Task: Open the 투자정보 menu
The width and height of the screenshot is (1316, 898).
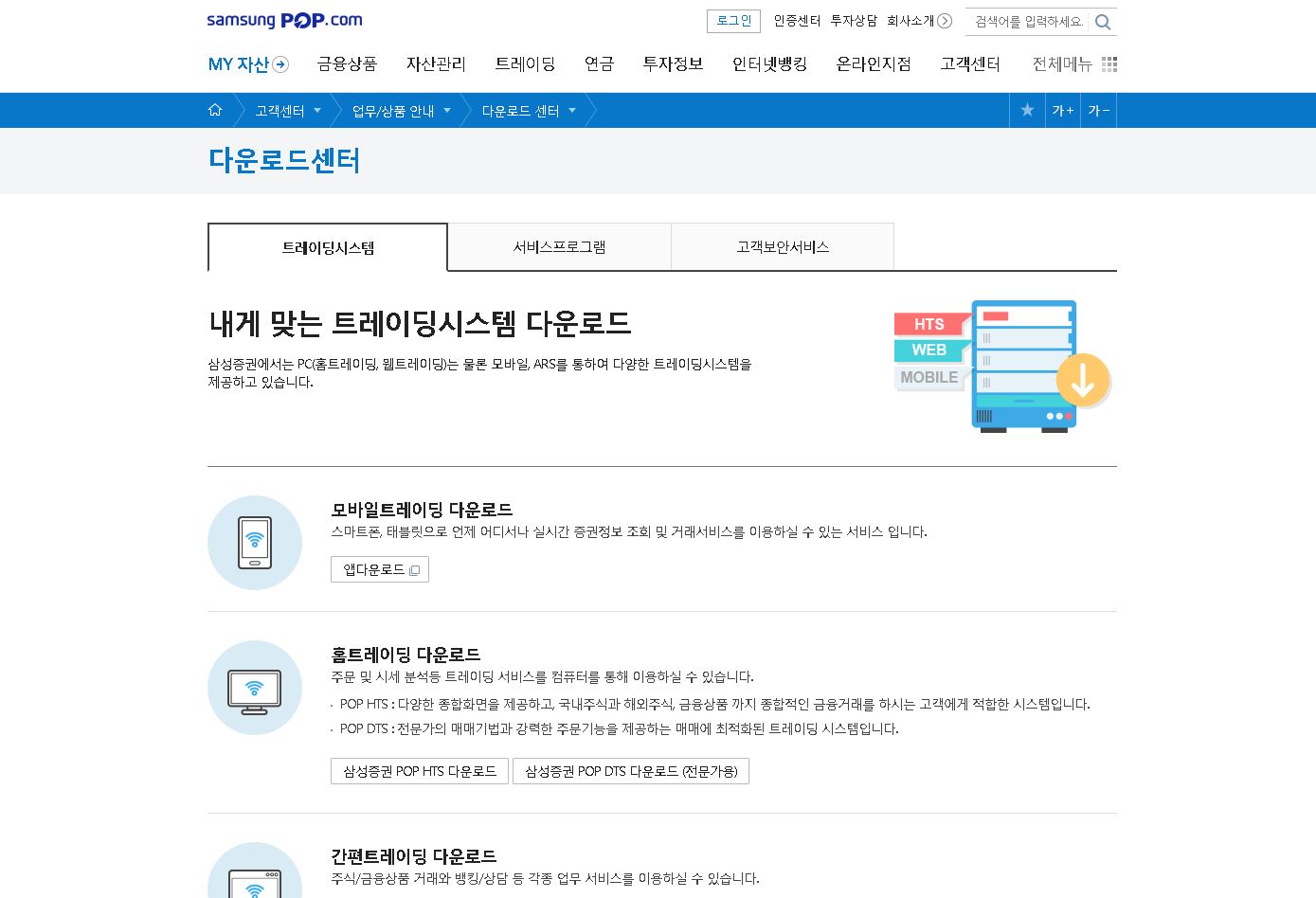Action: [x=673, y=63]
